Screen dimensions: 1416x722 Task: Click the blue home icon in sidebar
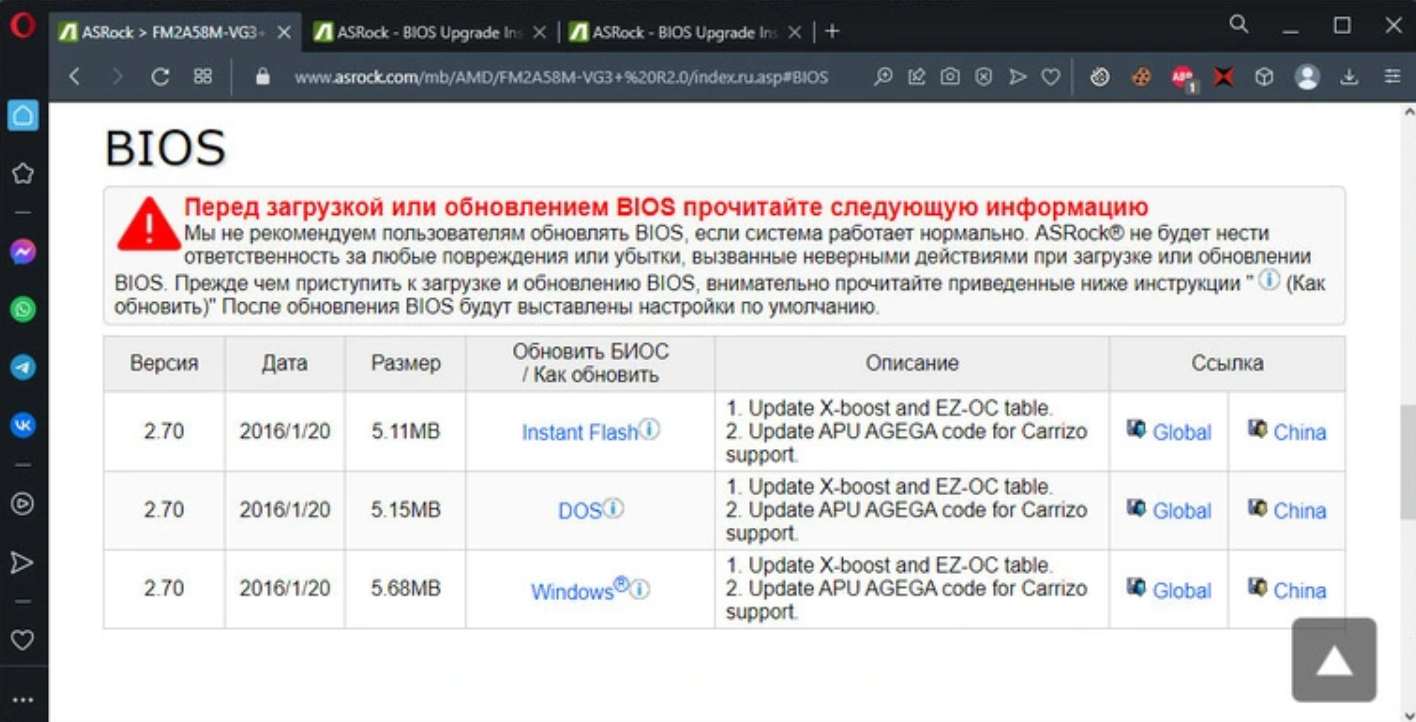click(22, 116)
